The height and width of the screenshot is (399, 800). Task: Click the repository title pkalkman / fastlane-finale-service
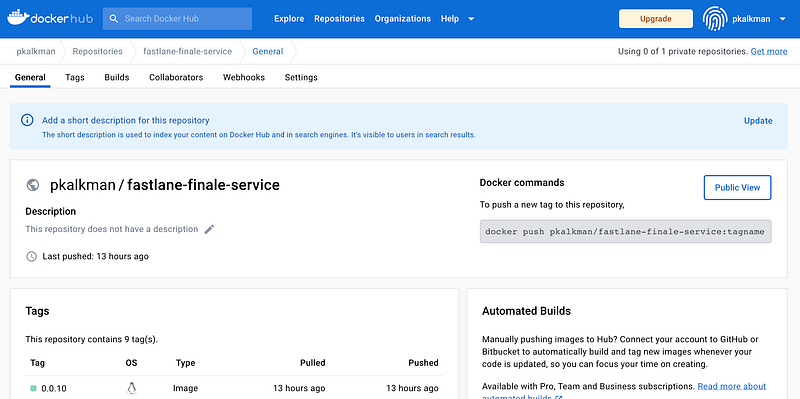coord(165,185)
